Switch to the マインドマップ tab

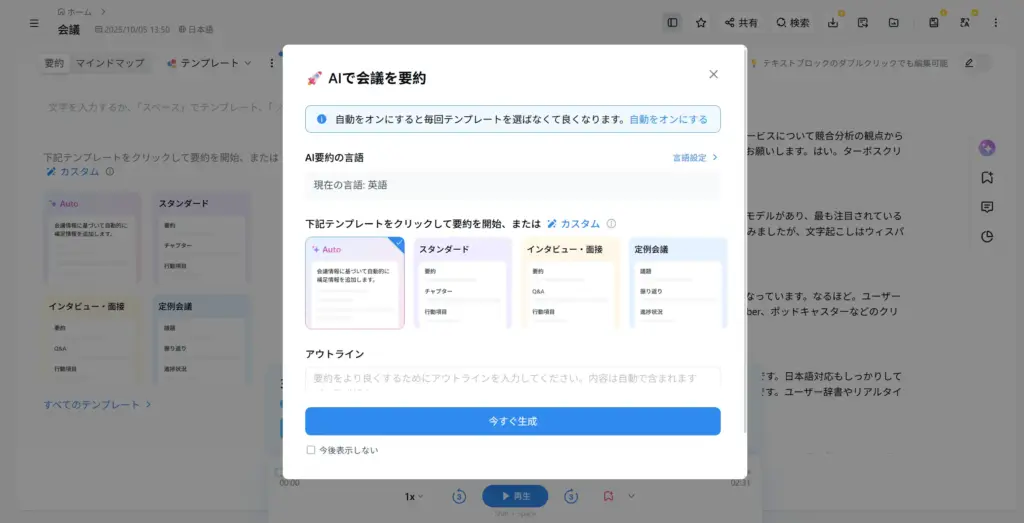110,63
